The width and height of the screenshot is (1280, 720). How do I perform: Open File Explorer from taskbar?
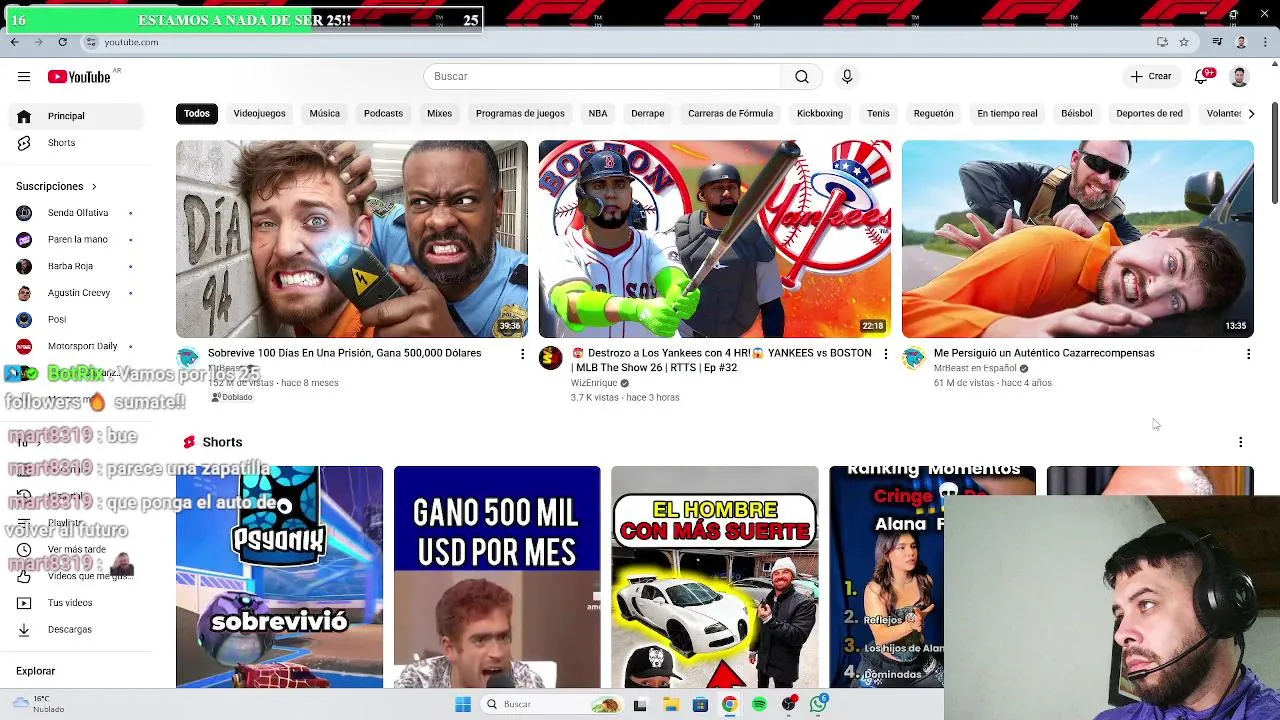tap(671, 705)
